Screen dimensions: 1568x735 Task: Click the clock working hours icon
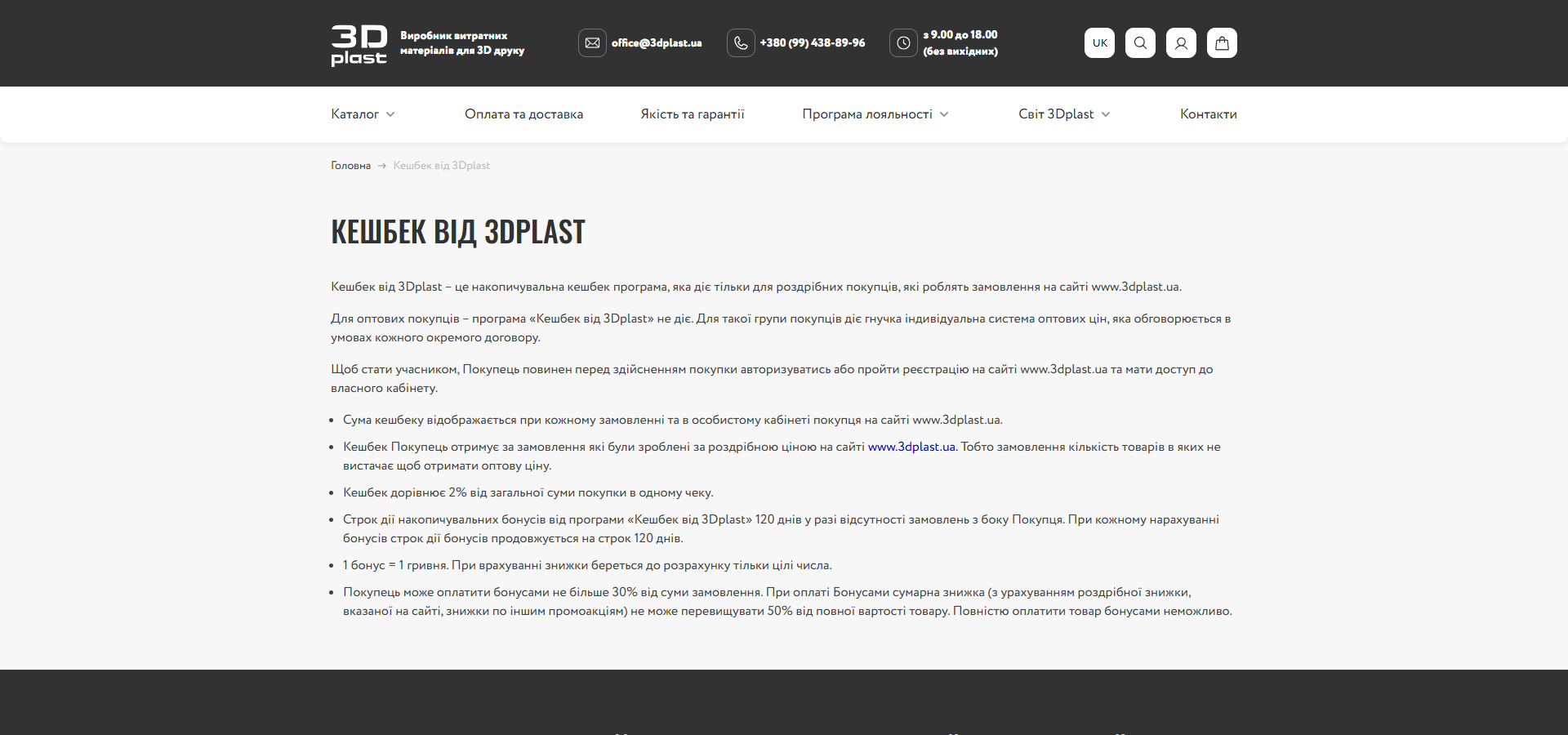tap(903, 43)
